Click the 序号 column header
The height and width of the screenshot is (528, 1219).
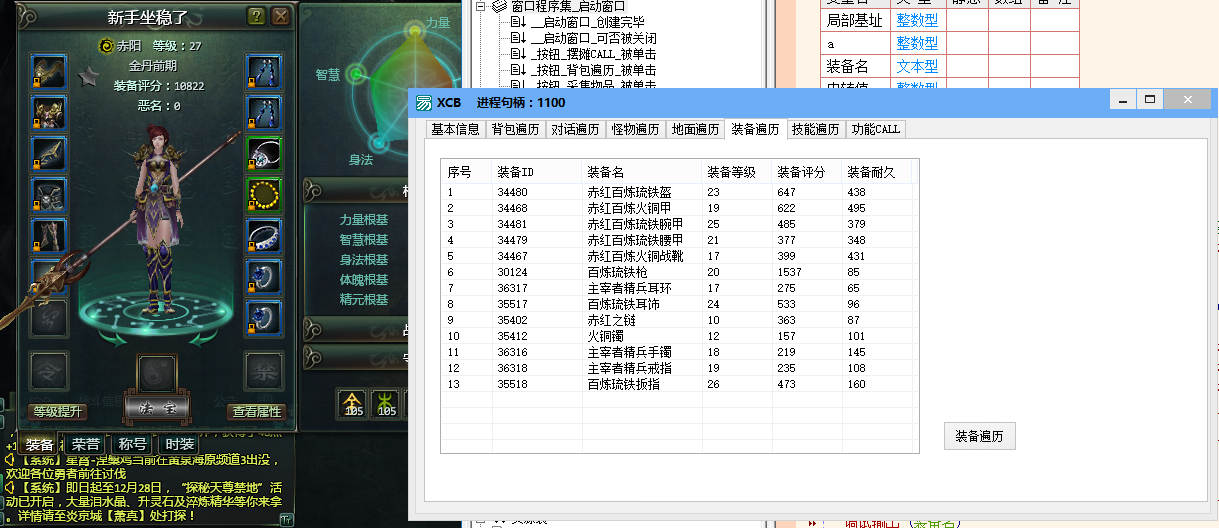point(466,172)
